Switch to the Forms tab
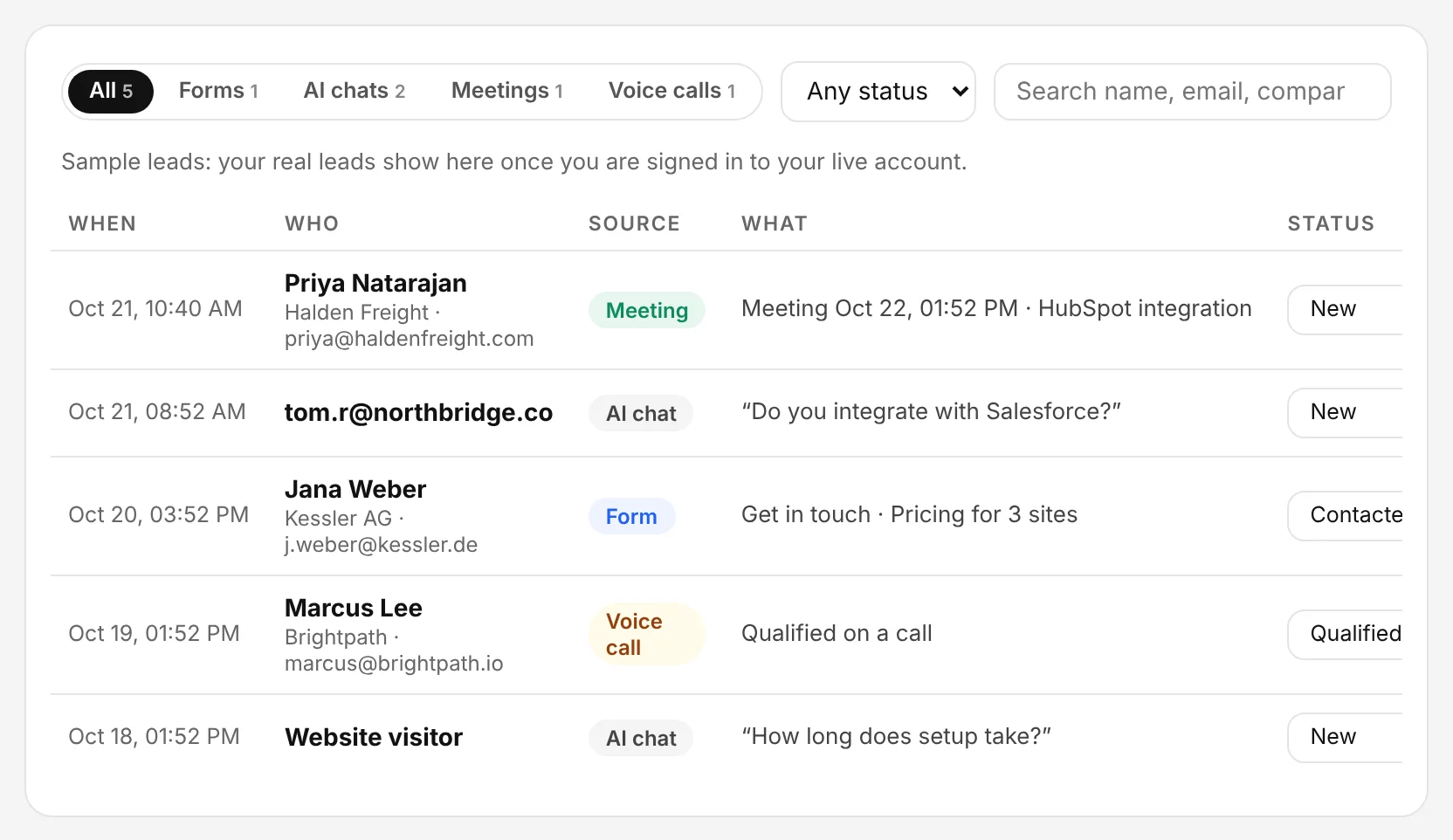Viewport: 1453px width, 840px height. [218, 91]
